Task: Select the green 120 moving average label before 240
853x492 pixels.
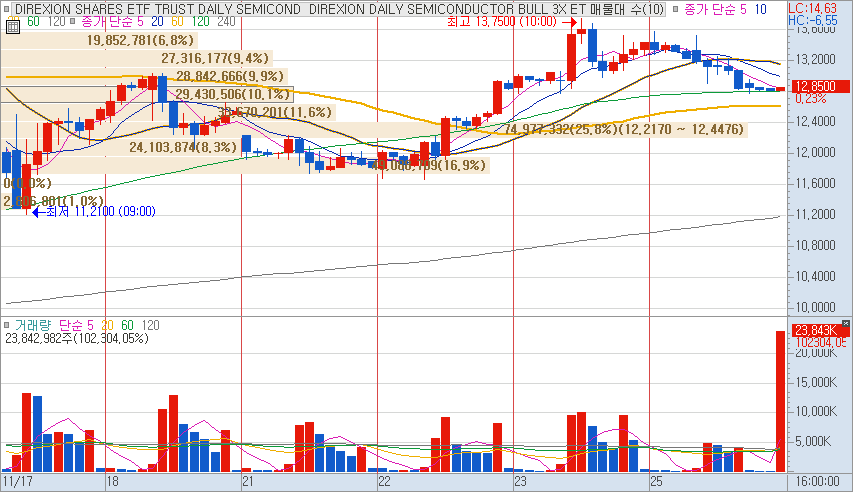Action: (201, 21)
